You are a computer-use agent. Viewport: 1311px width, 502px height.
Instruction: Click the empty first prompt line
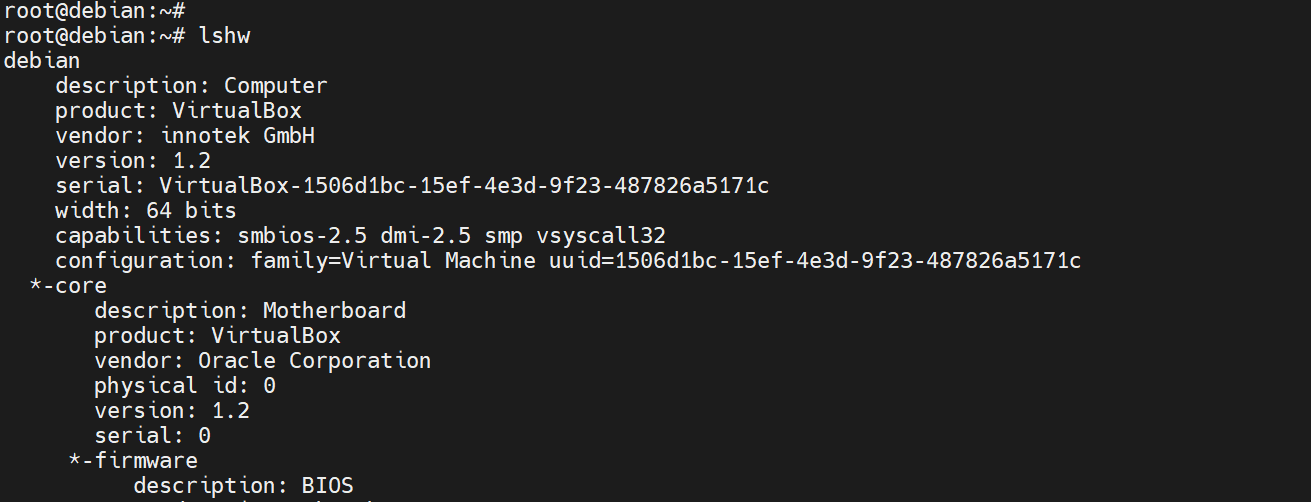[x=94, y=10]
